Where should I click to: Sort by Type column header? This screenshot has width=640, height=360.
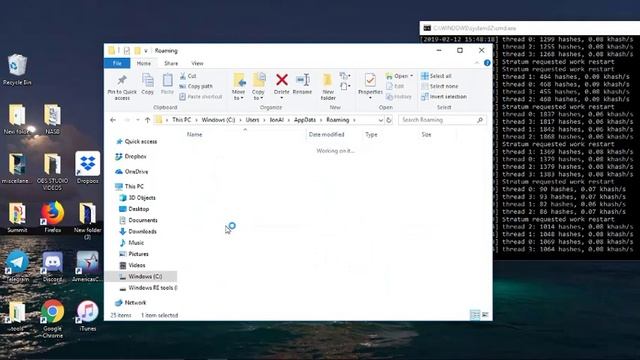[371, 134]
